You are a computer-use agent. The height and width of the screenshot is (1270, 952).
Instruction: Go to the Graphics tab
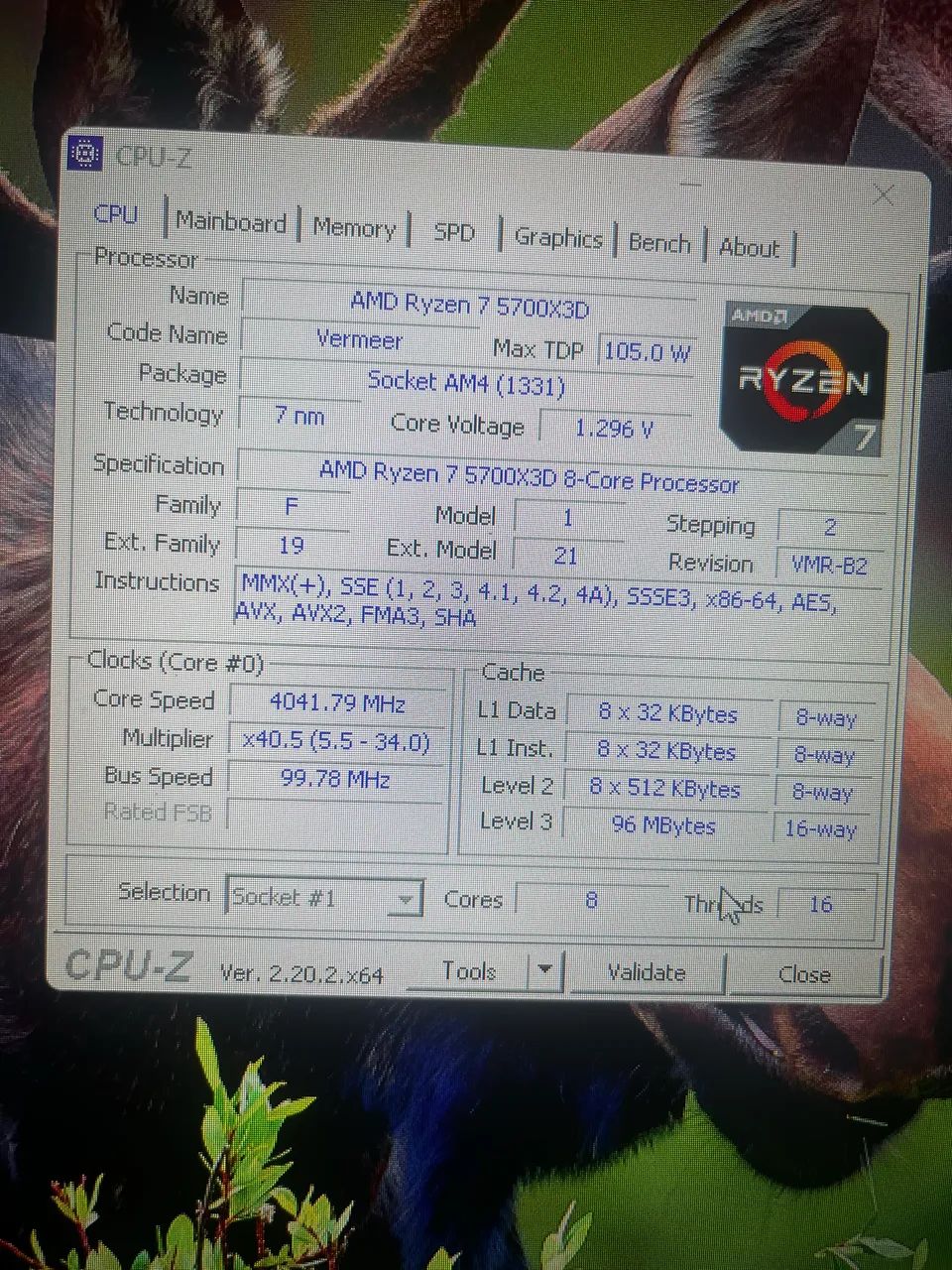558,238
